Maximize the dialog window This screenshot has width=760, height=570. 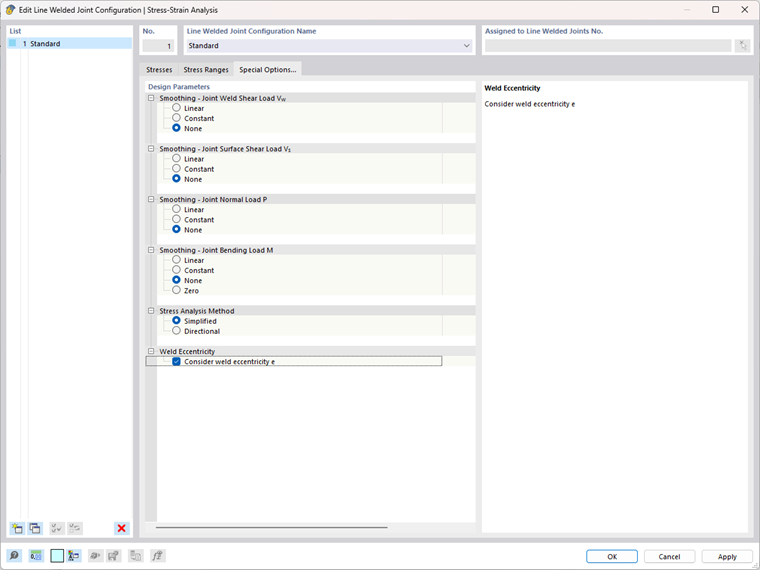click(715, 10)
